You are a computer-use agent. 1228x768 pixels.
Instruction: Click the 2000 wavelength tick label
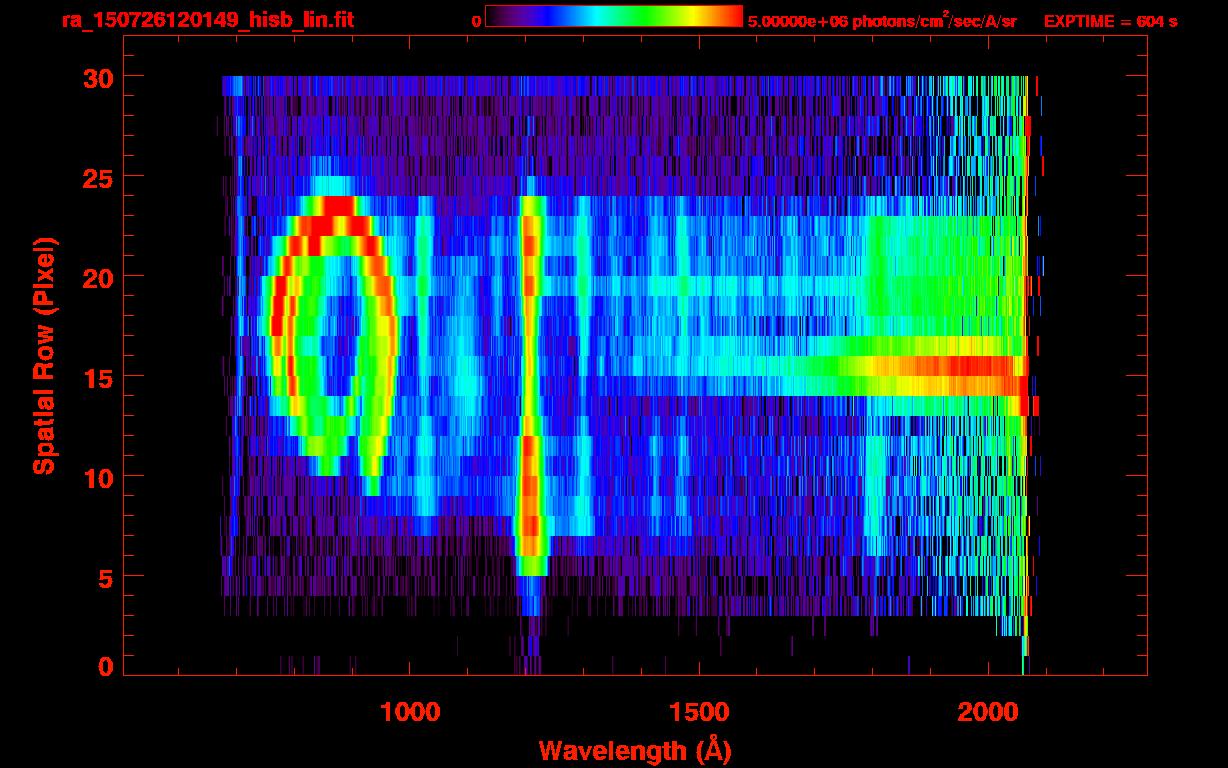[x=987, y=711]
